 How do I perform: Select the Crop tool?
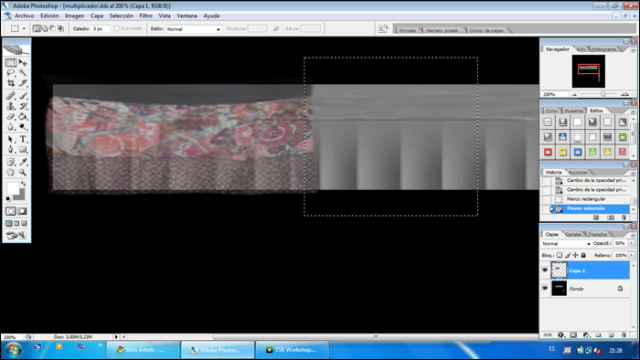[x=11, y=83]
